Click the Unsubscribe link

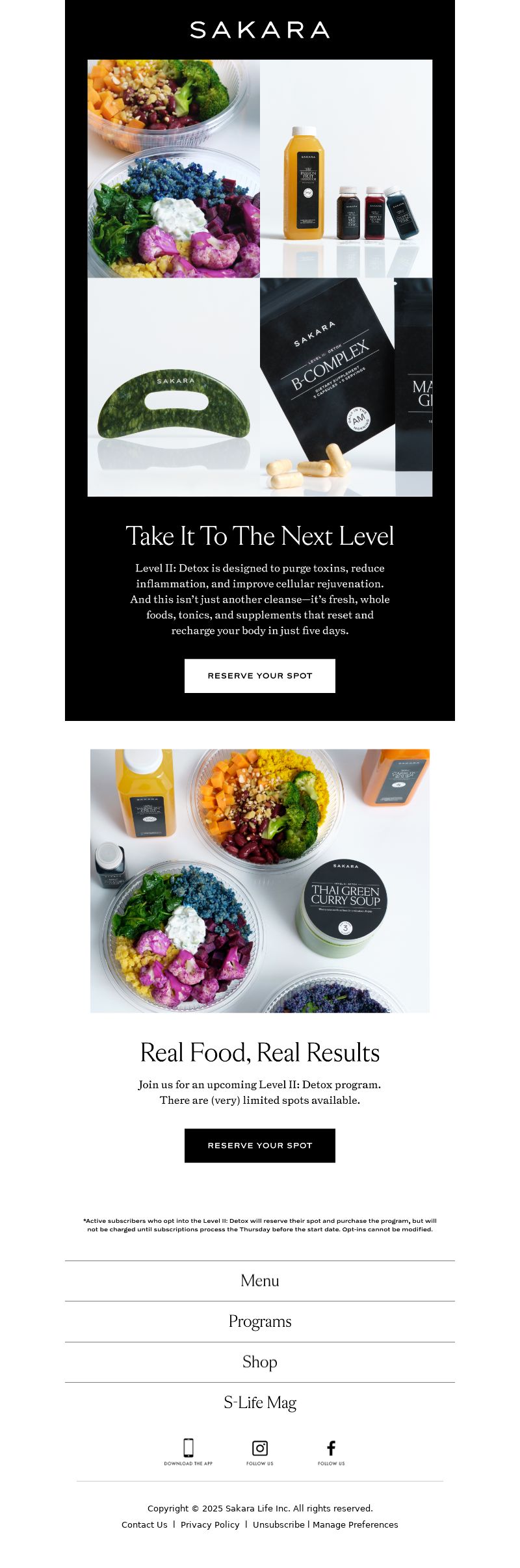pos(279,1524)
